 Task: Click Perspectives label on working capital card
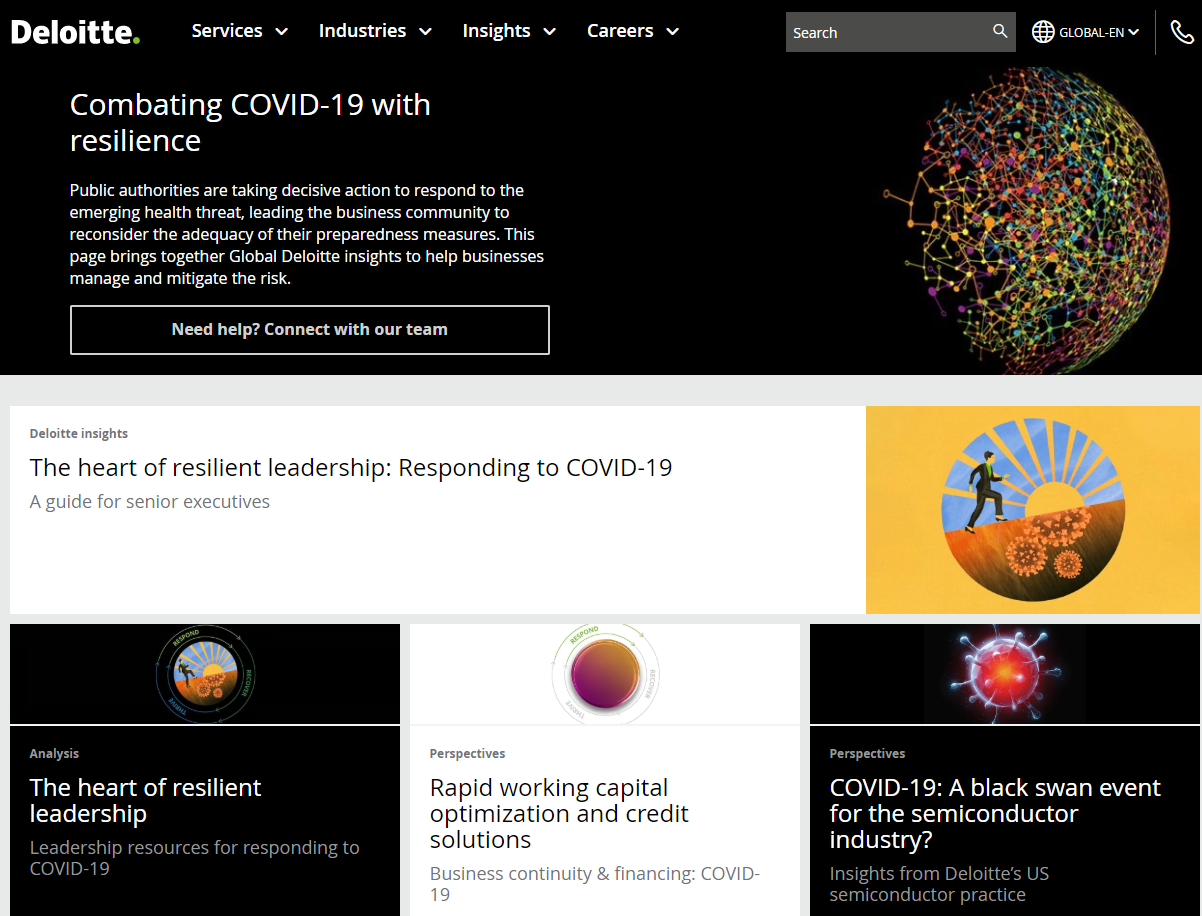[x=468, y=753]
